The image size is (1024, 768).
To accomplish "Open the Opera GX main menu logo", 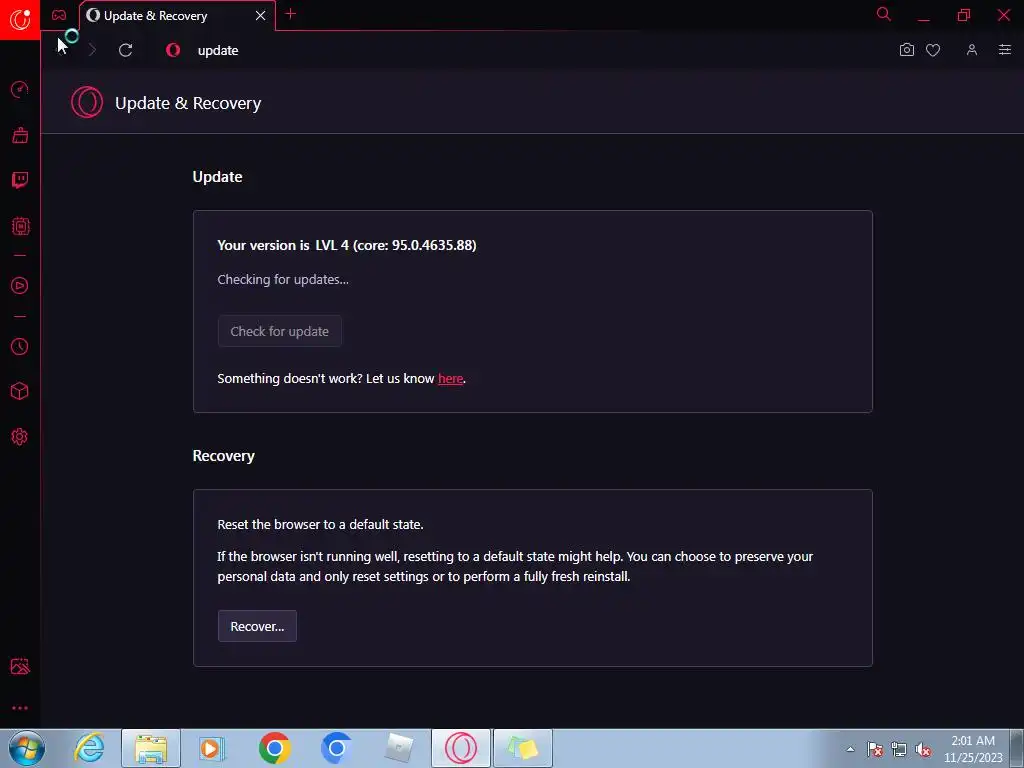I will pyautogui.click(x=20, y=19).
